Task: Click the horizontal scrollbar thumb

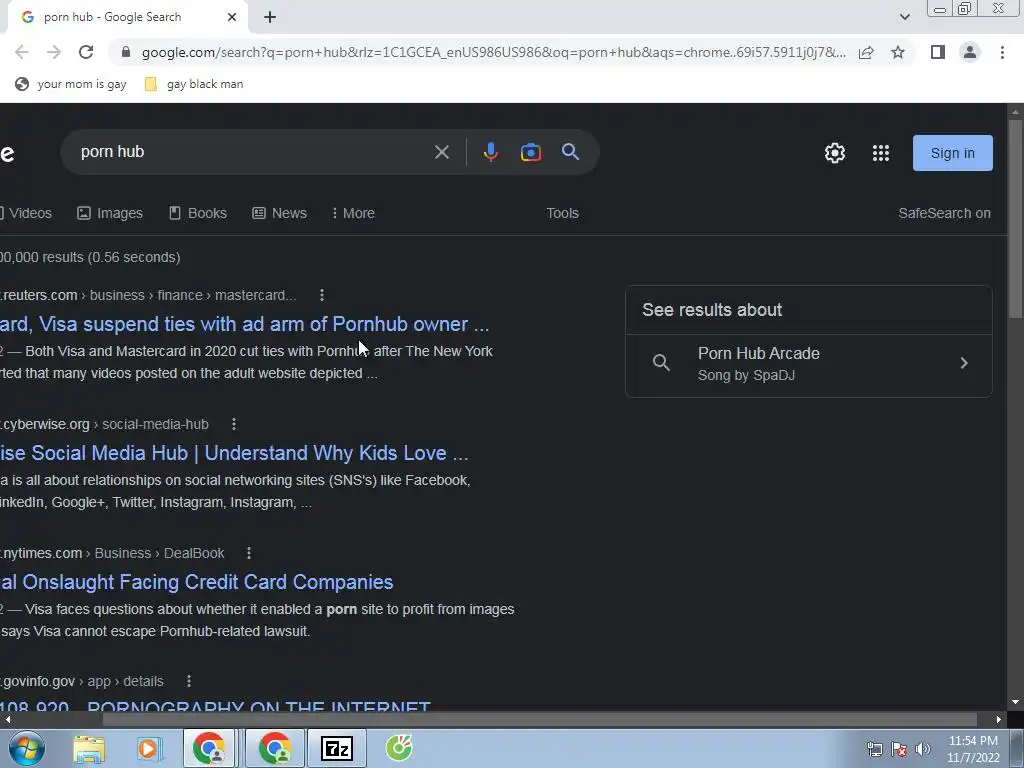Action: click(539, 720)
